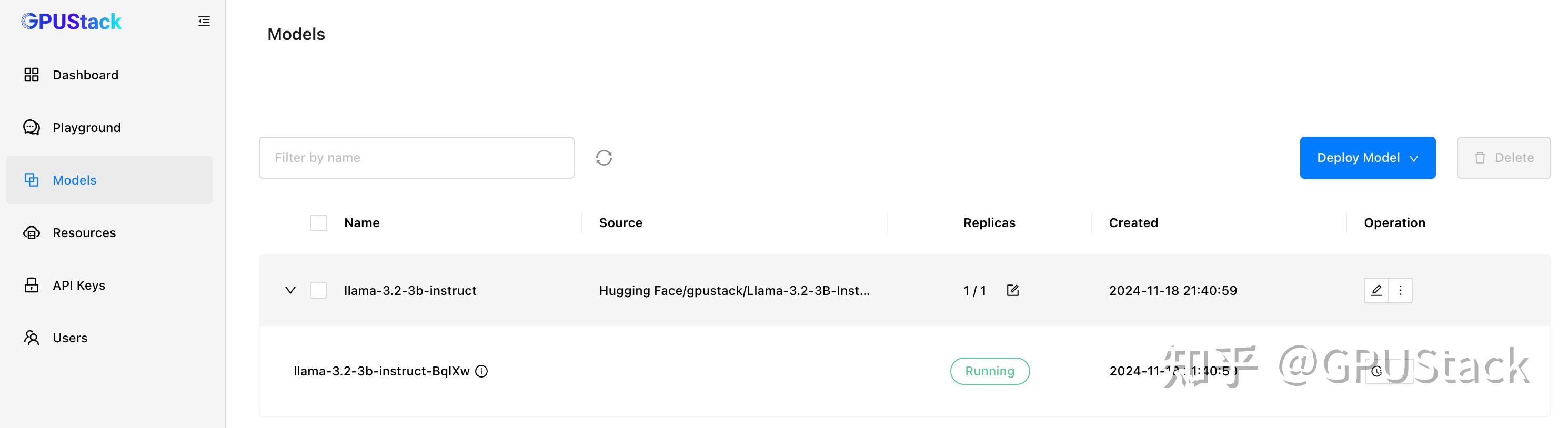Collapse the sidebar menu icon

(204, 21)
